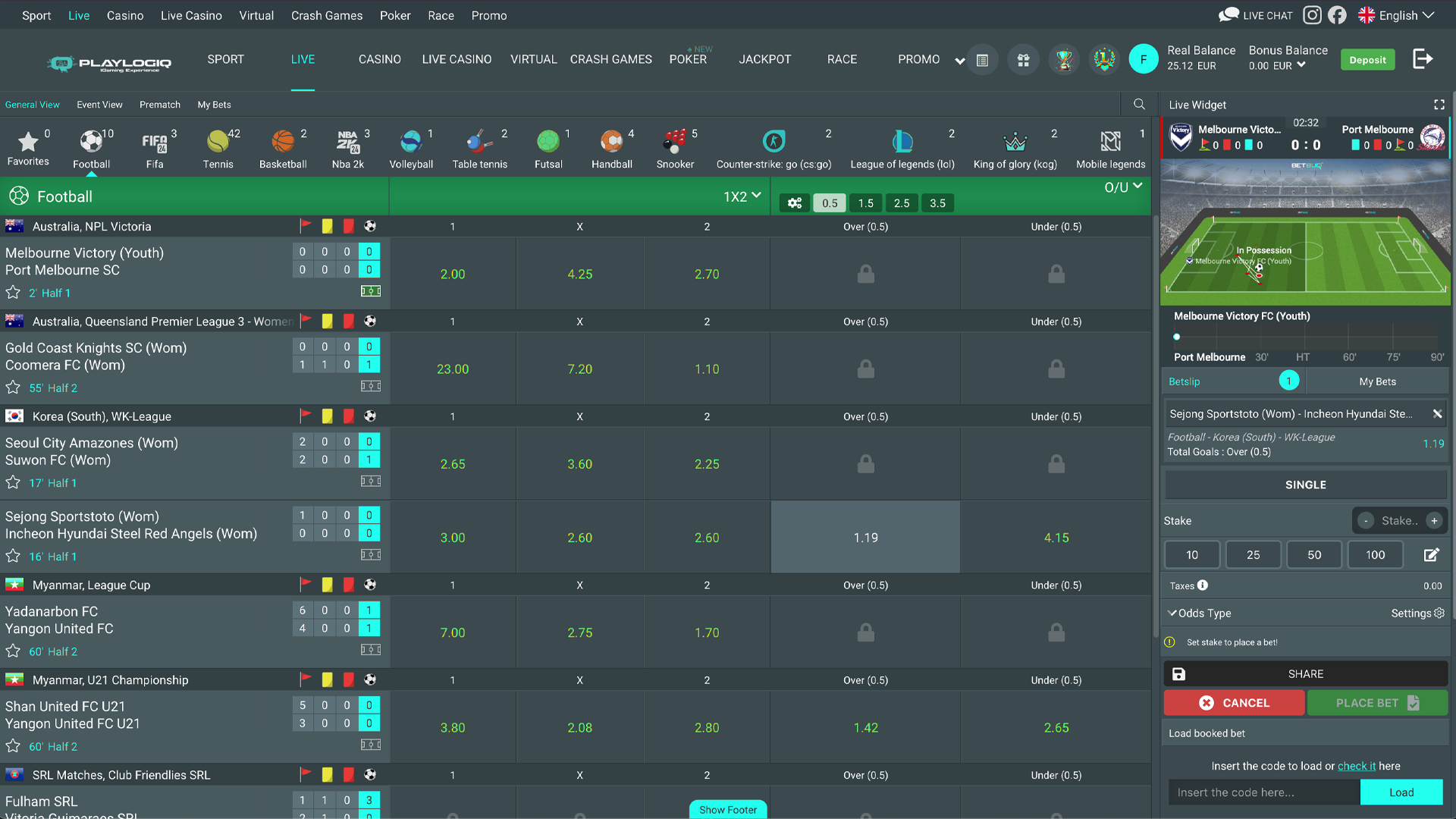
Task: Favorite the Shan United FC U21 match
Action: pyautogui.click(x=13, y=746)
